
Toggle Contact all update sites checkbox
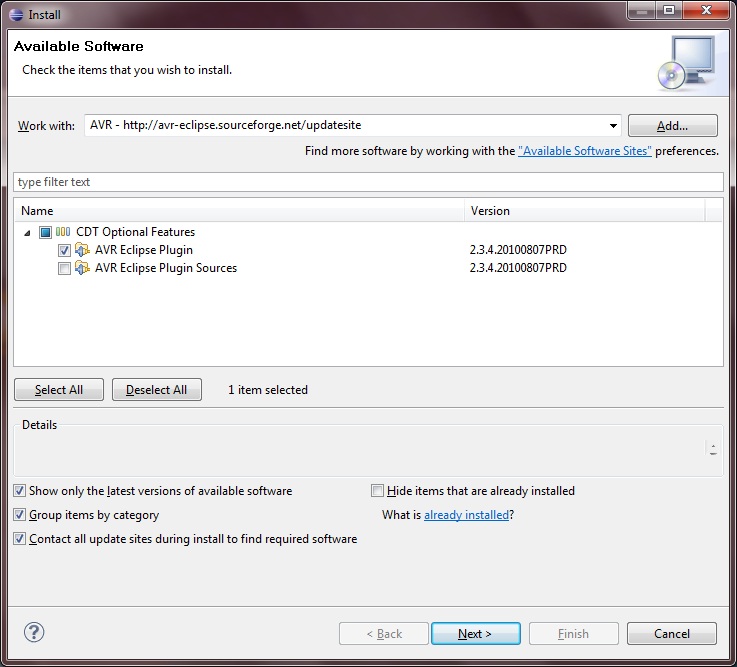(19, 539)
